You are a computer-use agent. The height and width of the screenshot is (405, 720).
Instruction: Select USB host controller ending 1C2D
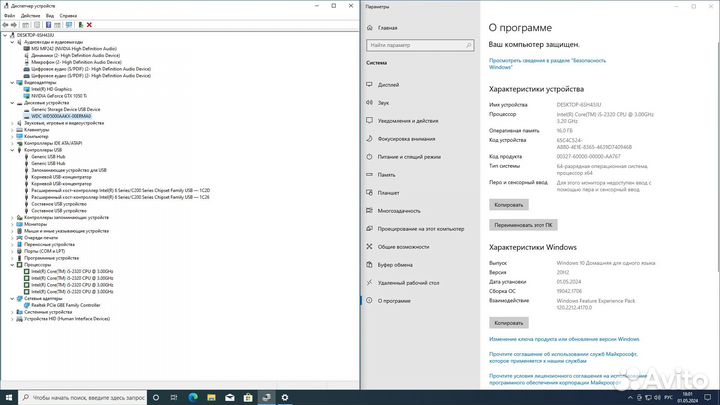120,191
